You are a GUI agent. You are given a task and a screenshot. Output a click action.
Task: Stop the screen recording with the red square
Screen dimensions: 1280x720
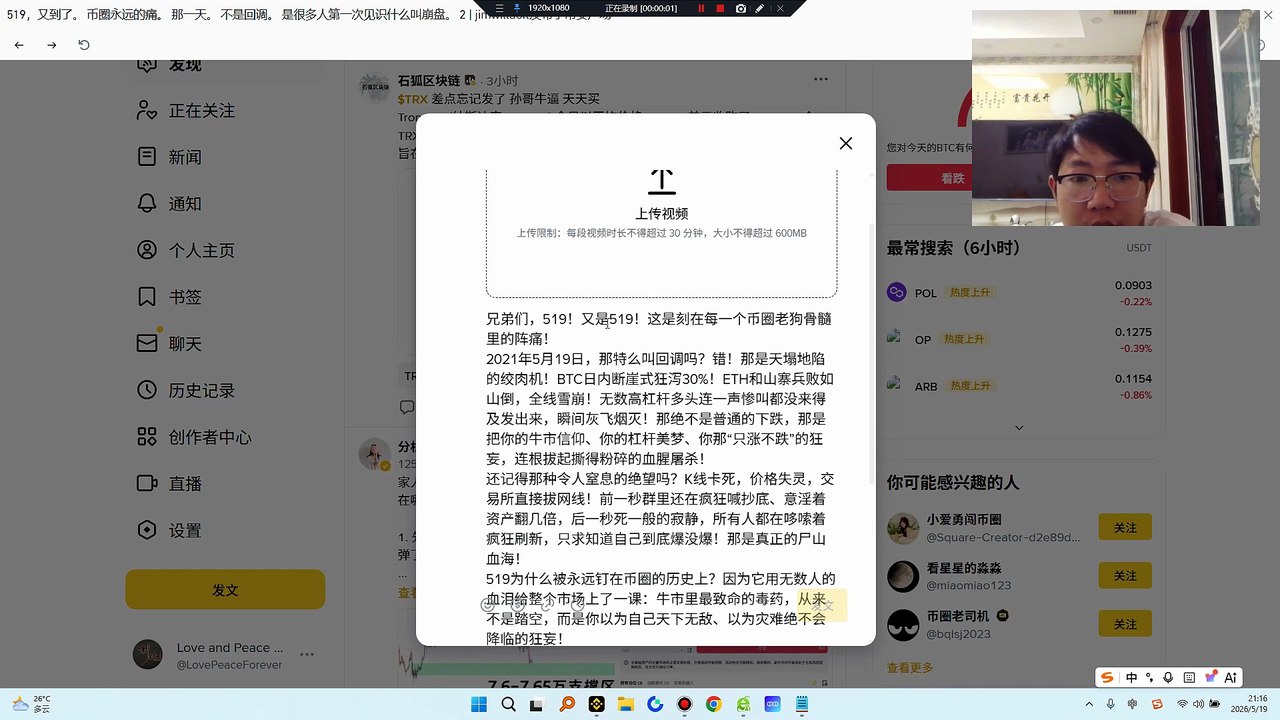(720, 8)
